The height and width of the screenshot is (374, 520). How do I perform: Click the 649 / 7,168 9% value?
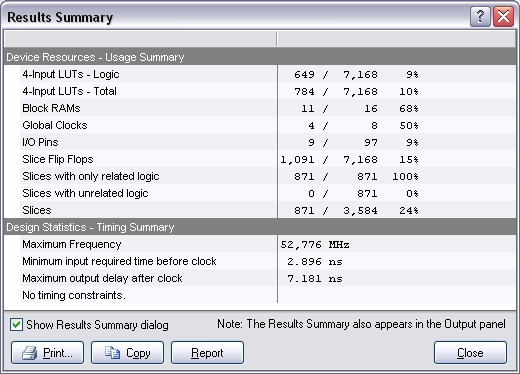click(356, 75)
